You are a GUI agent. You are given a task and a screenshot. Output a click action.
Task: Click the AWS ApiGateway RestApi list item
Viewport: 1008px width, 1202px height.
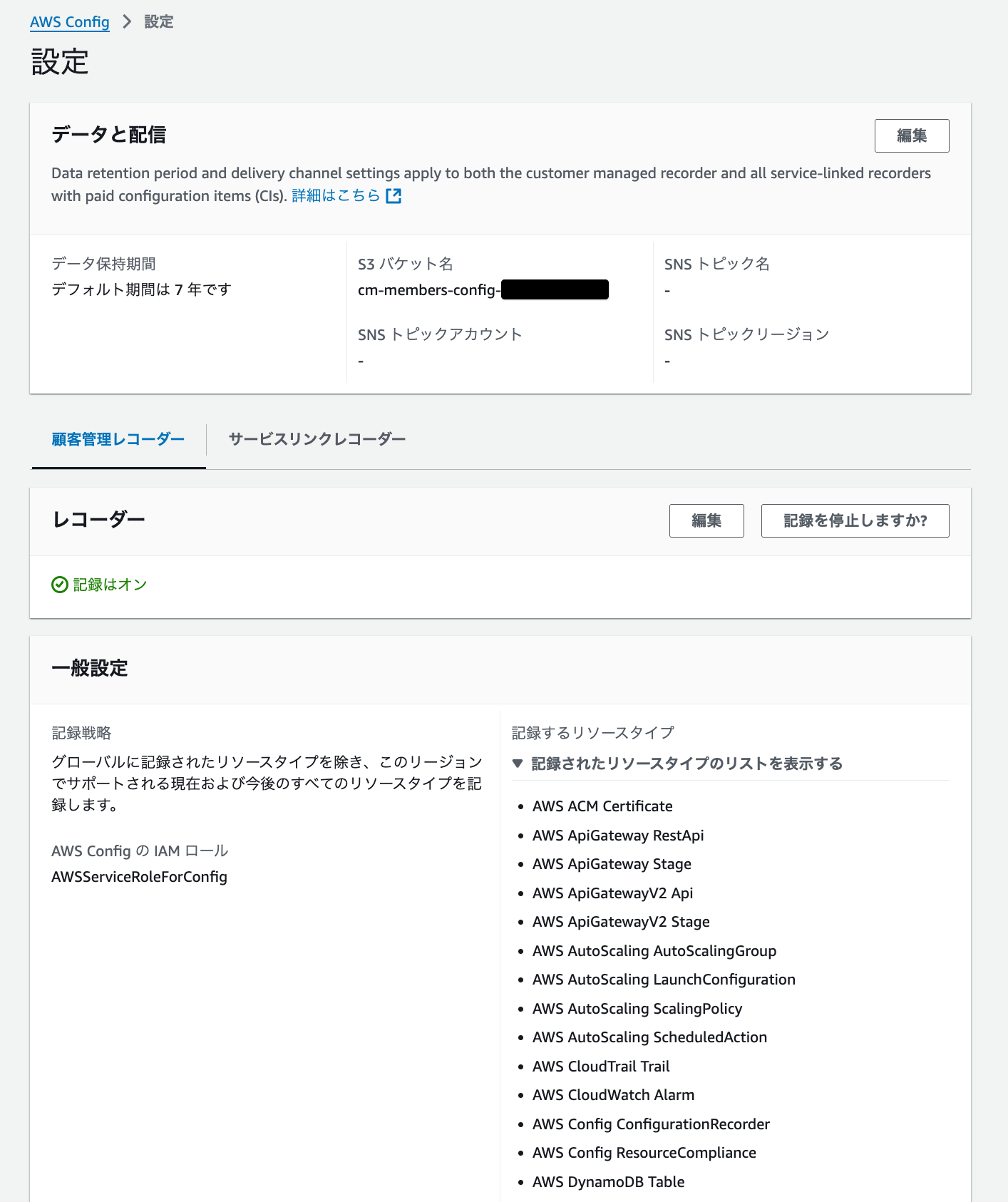pos(618,836)
